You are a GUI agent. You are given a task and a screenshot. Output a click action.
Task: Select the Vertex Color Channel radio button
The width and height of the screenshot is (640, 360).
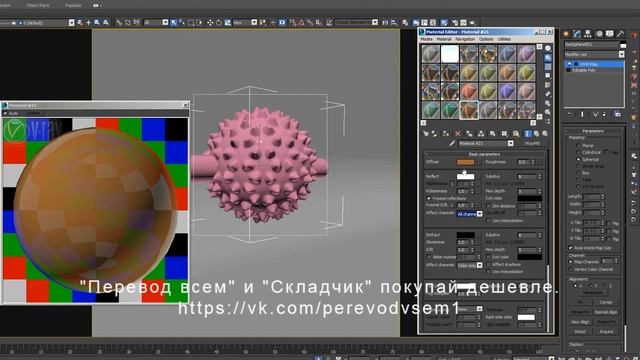click(x=571, y=269)
